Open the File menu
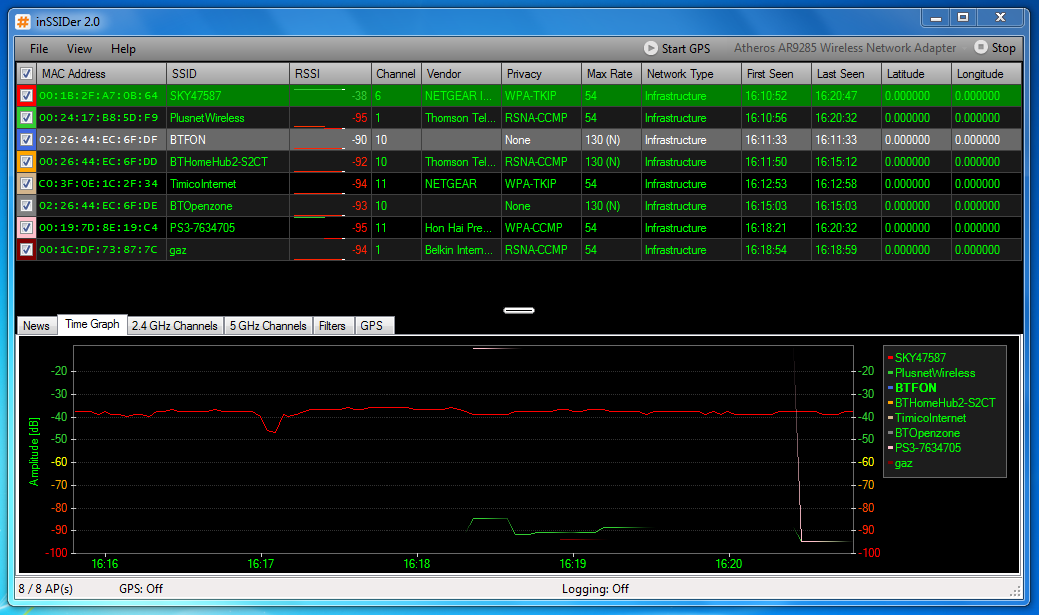 coord(39,48)
